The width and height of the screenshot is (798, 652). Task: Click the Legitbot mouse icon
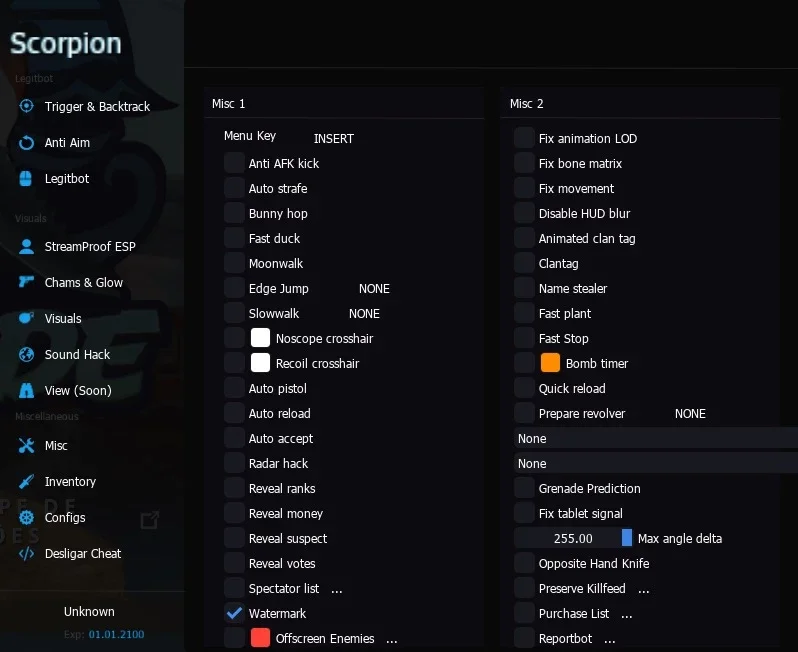pos(25,179)
